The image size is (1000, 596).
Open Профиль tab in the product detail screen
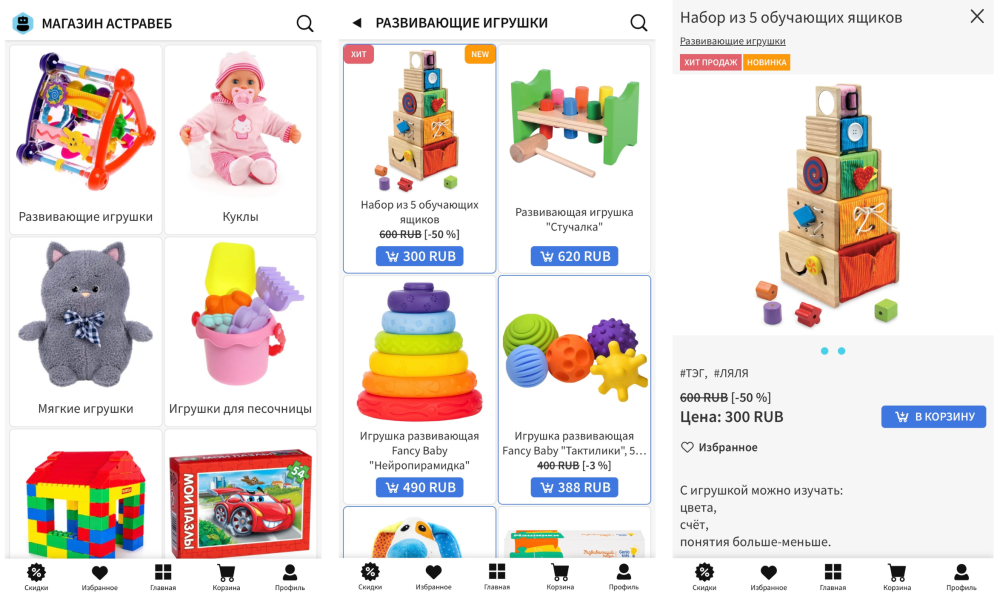[x=960, y=577]
